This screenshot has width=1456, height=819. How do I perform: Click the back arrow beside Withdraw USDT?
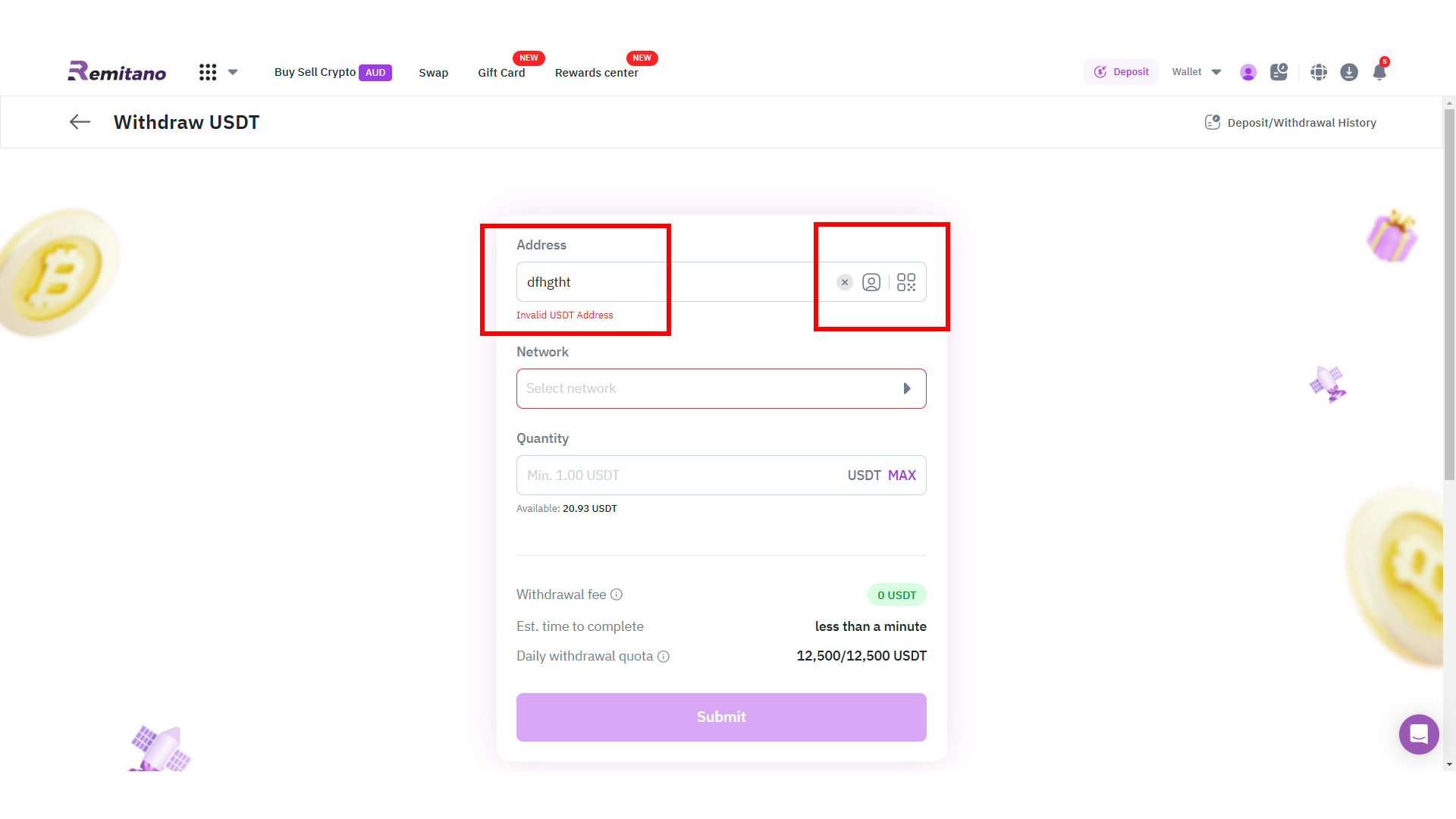[x=80, y=122]
